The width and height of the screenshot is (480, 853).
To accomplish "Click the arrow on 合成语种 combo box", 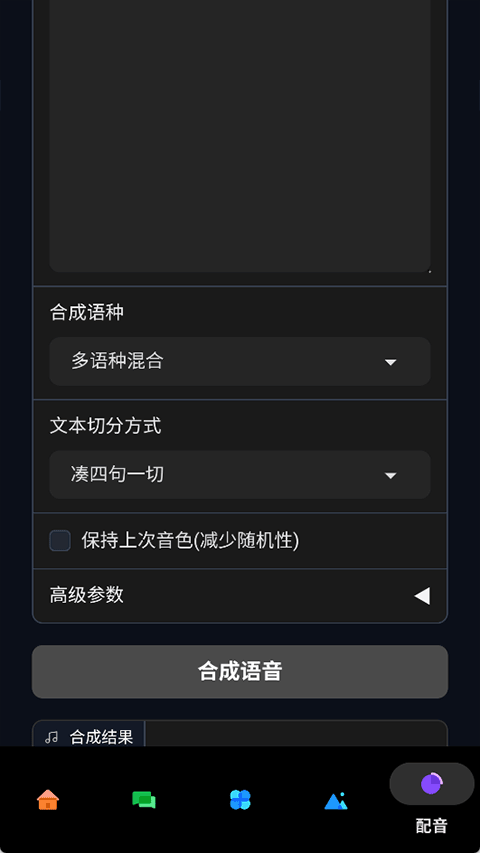I will 390,362.
